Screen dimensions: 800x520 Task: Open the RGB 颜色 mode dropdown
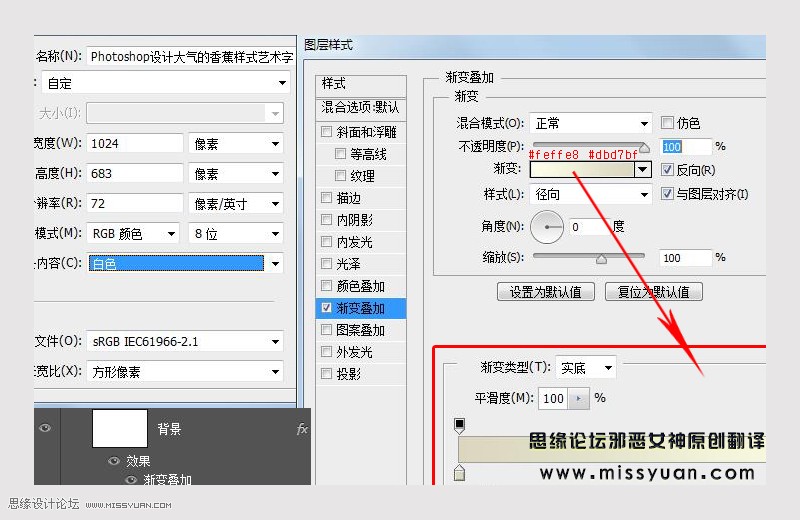(x=133, y=233)
